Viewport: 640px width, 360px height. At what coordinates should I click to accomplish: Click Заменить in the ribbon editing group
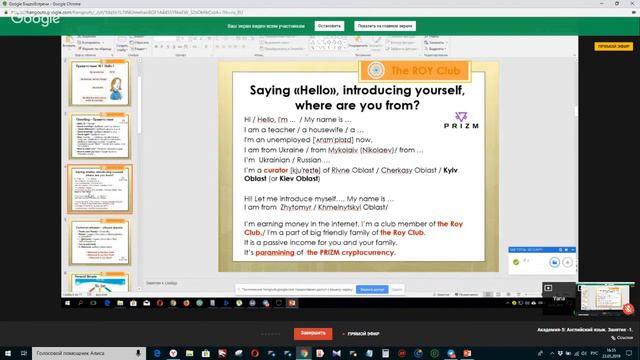pos(436,42)
